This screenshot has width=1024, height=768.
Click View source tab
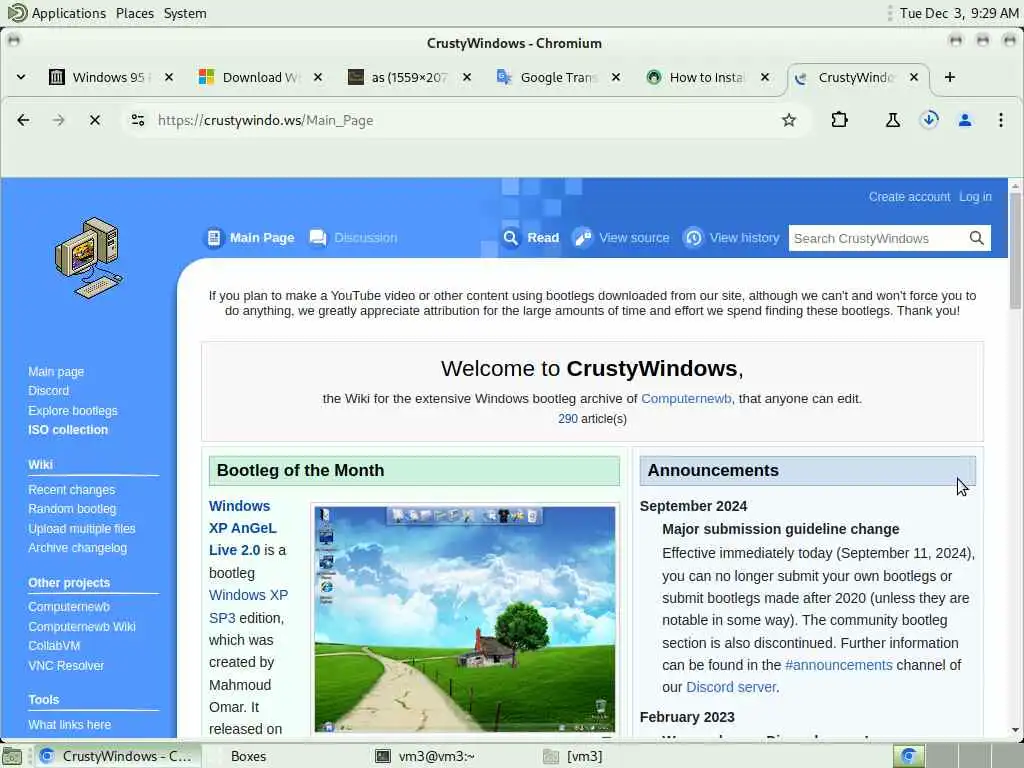[x=633, y=238]
